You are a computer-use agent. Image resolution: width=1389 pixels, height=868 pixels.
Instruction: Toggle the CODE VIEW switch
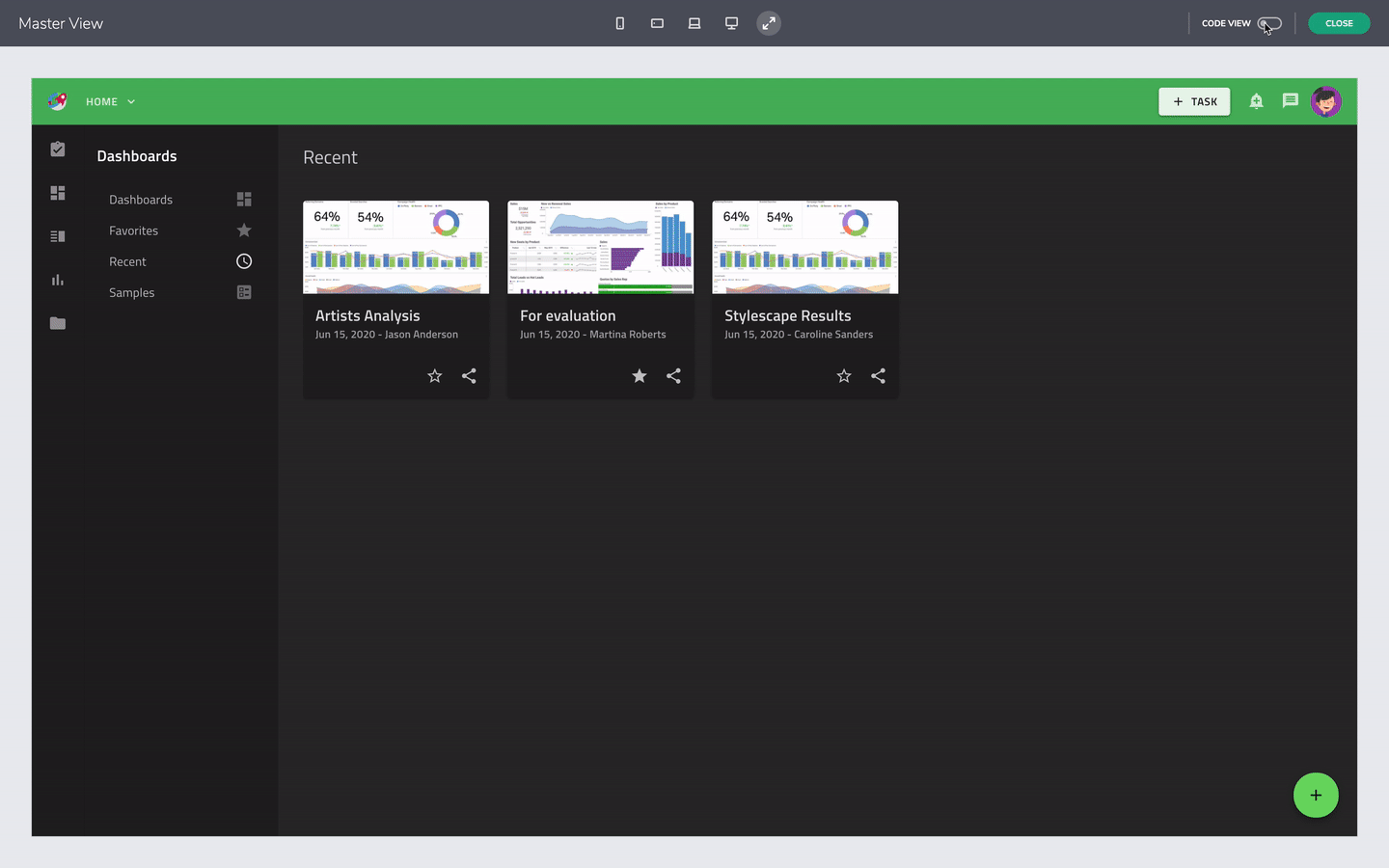point(1269,22)
